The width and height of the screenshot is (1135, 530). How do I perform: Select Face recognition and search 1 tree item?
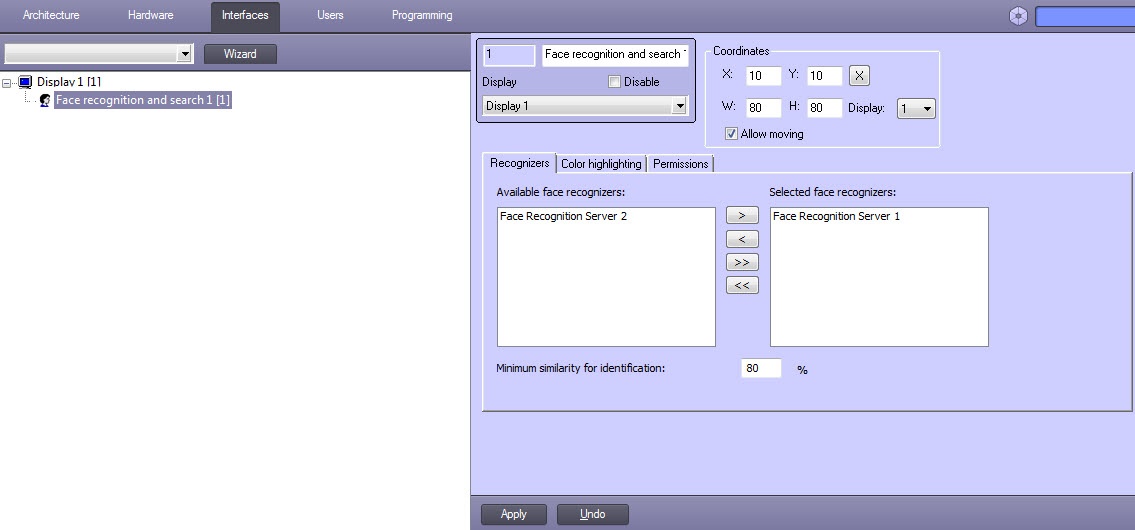click(143, 100)
